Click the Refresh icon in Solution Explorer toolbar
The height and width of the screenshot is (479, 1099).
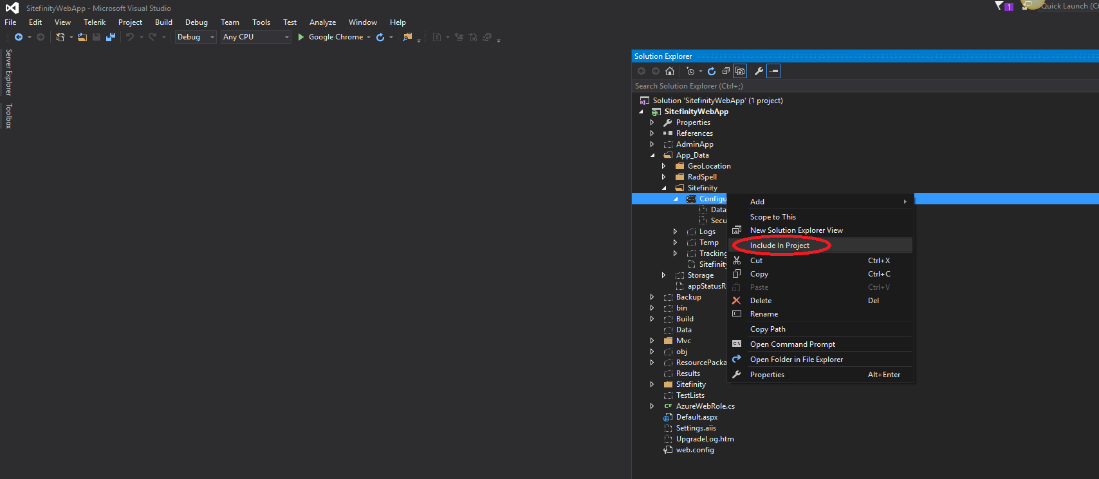(x=711, y=71)
